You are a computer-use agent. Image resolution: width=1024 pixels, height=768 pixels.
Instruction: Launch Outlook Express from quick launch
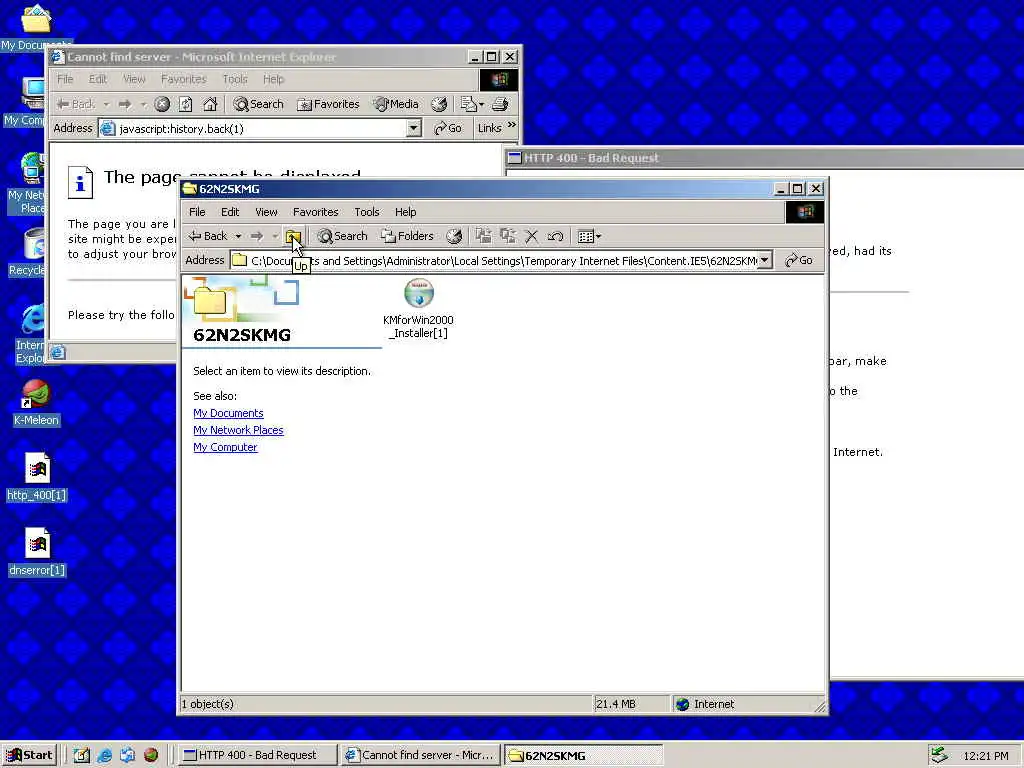point(127,755)
